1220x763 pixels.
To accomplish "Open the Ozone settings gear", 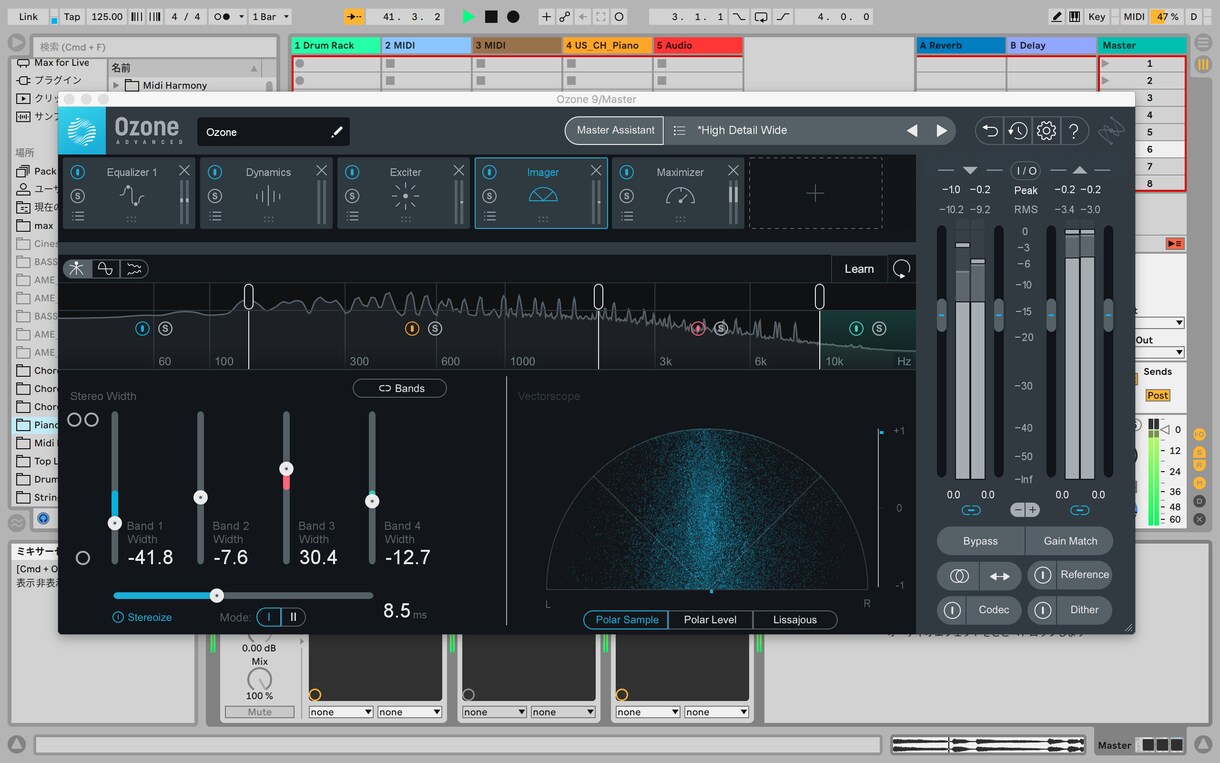I will [x=1046, y=130].
